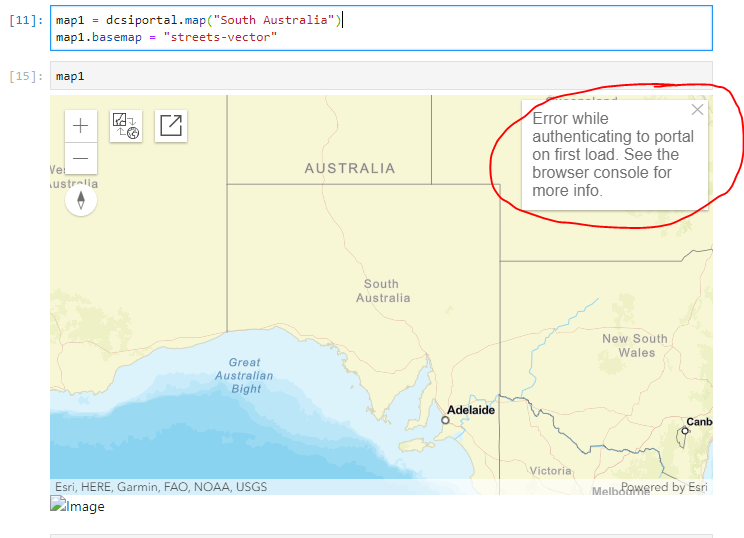This screenshot has width=744, height=538.
Task: Select the map1 output cell 15
Action: (x=381, y=76)
